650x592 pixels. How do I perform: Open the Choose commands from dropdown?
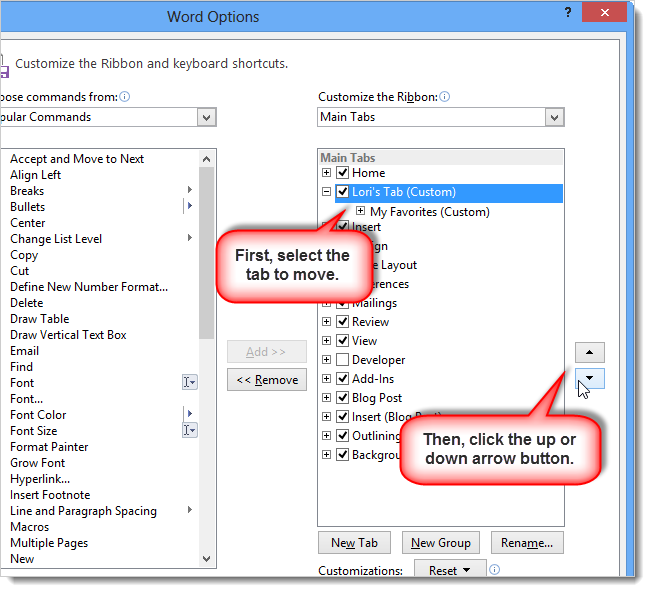[206, 117]
